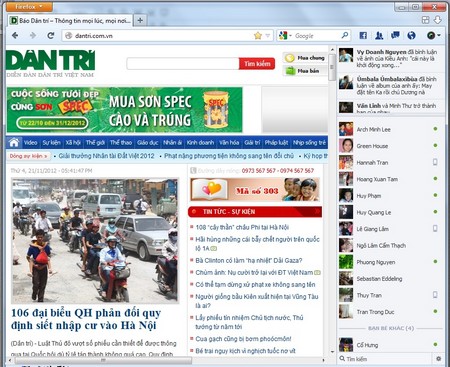Open the URL bar history dropdown arrow

268,35
